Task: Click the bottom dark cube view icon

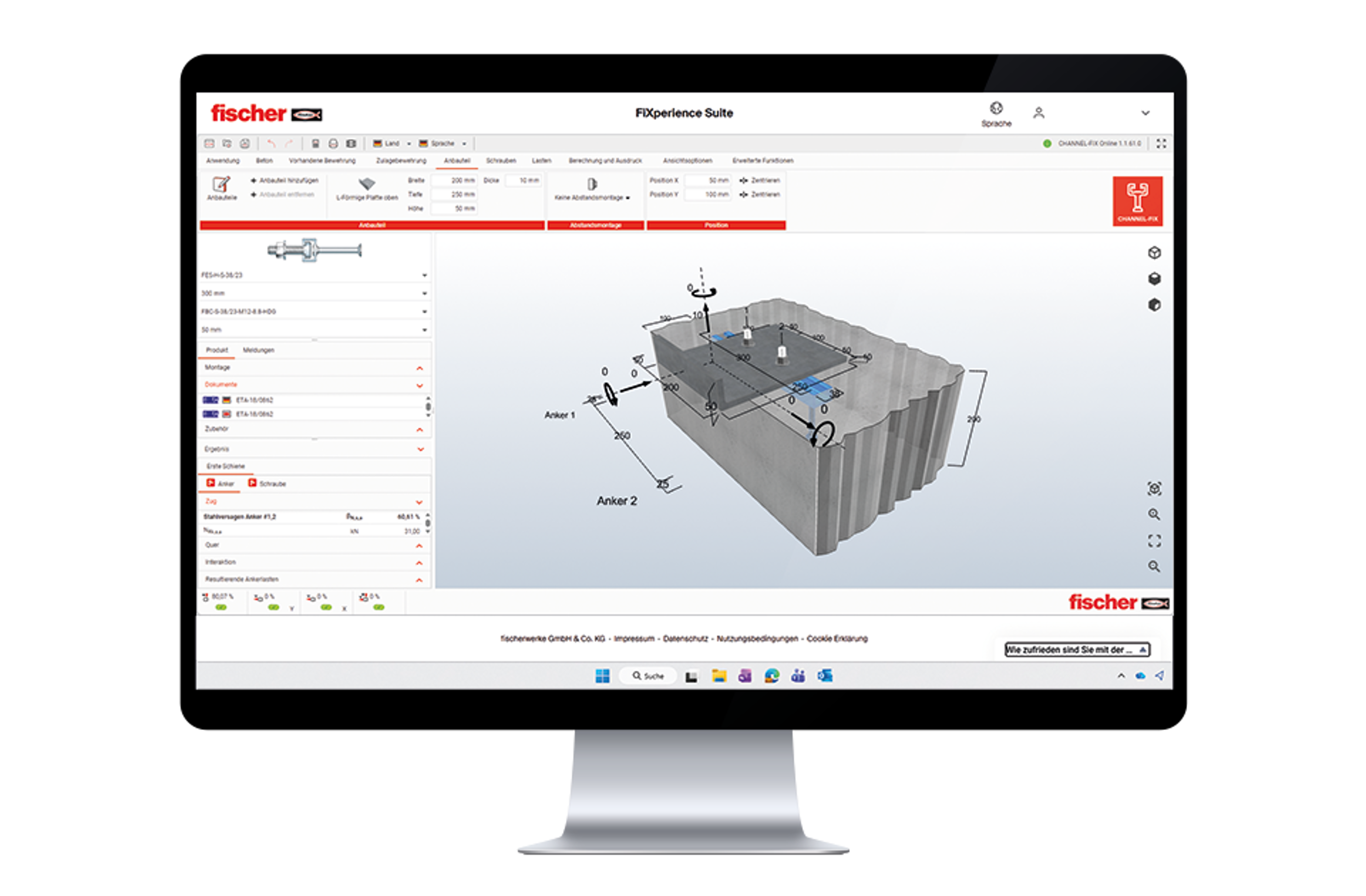Action: (x=1155, y=305)
